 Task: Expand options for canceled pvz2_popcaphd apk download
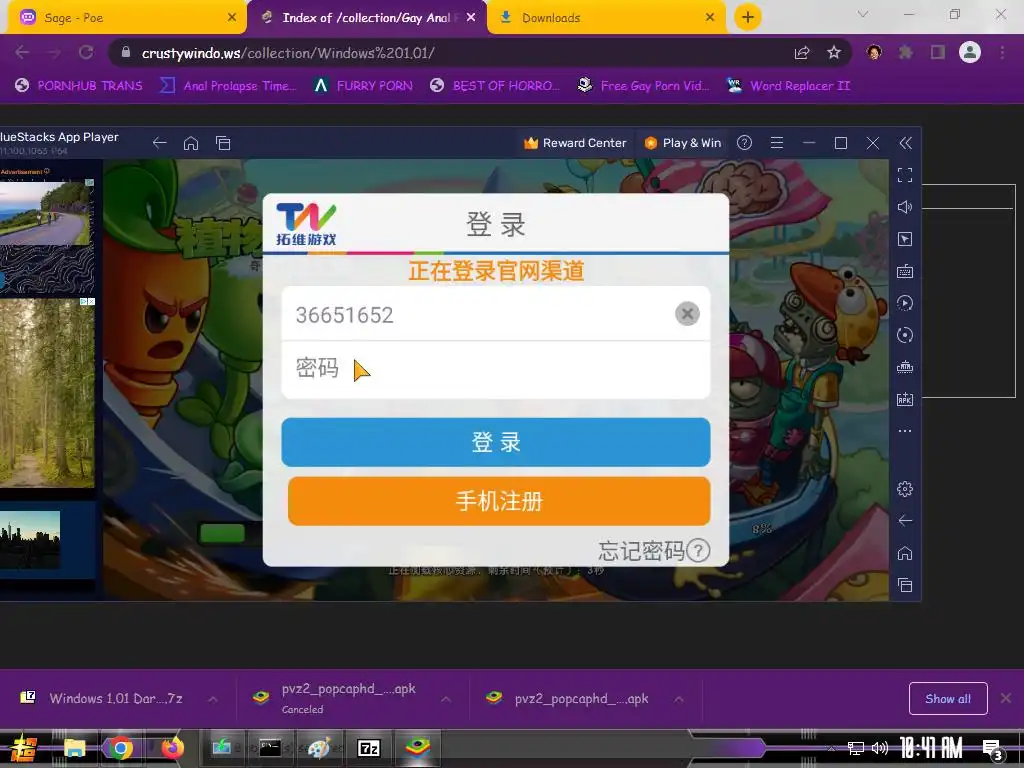click(x=446, y=699)
